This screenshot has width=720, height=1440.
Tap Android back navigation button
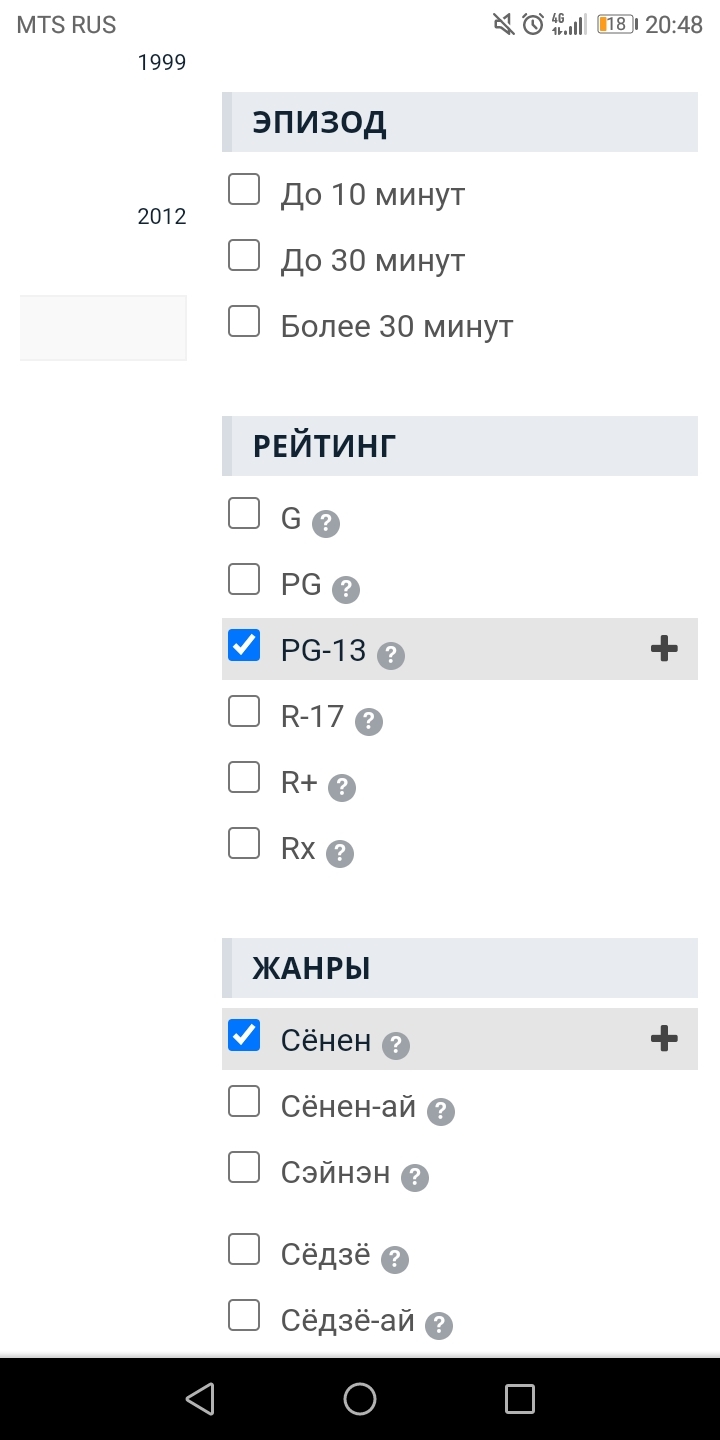pos(200,1398)
